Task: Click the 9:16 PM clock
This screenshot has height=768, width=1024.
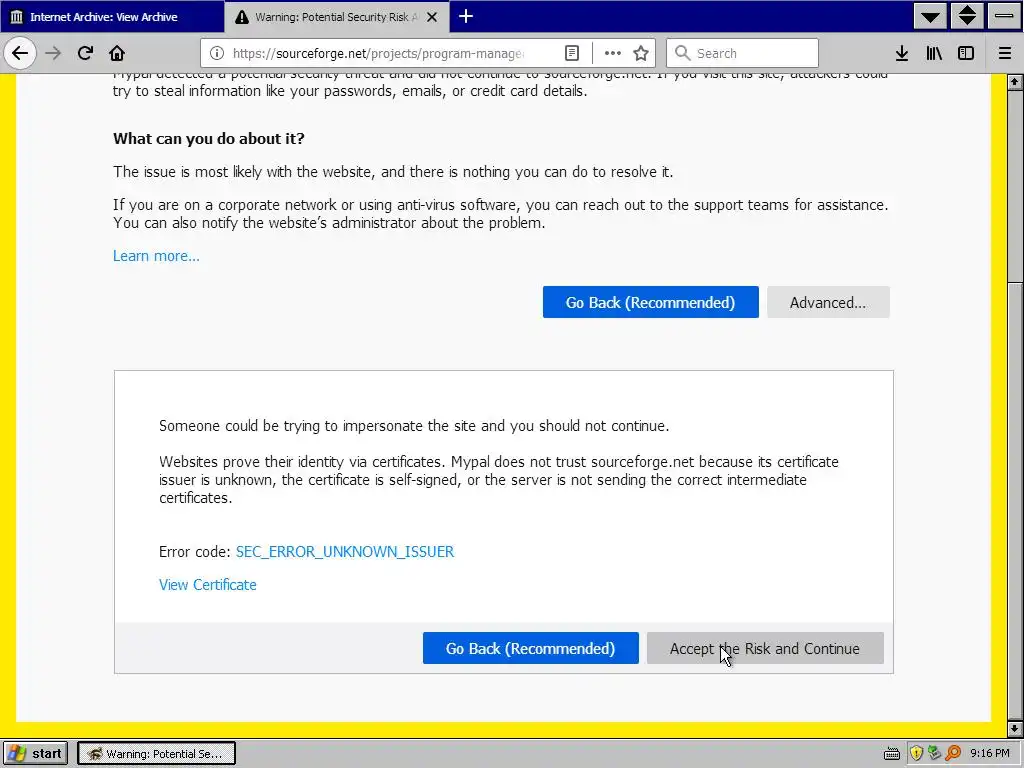Action: coord(989,754)
